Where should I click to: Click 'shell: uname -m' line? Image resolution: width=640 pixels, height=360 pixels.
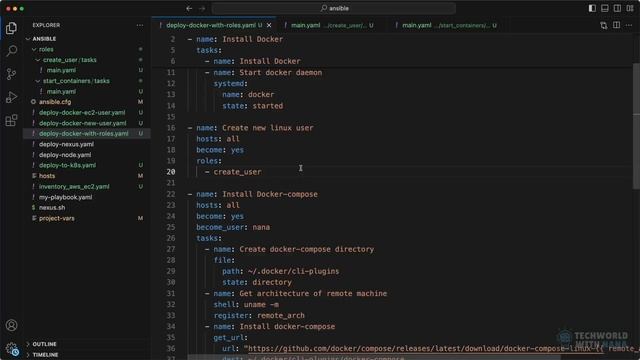[x=246, y=304]
